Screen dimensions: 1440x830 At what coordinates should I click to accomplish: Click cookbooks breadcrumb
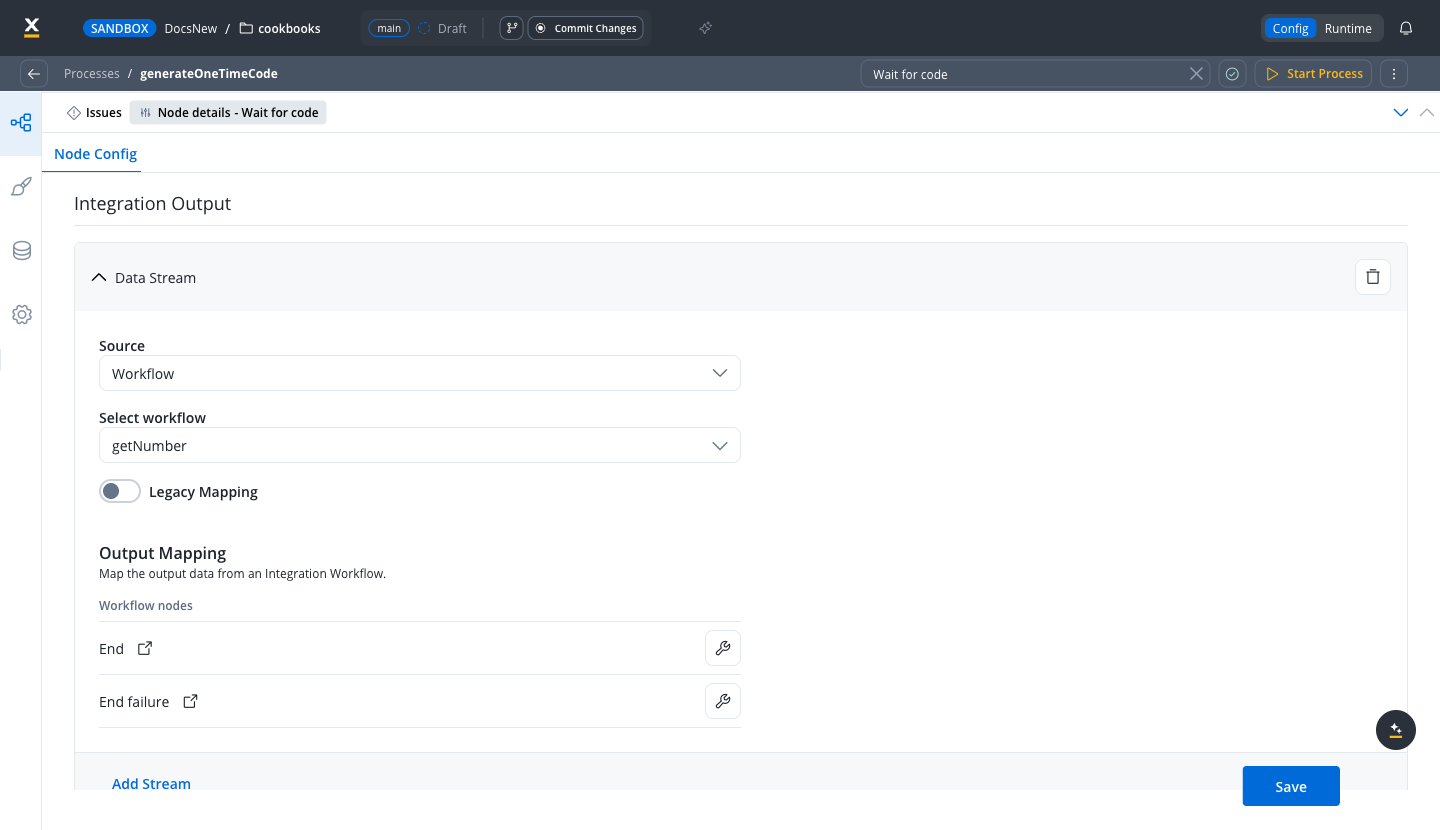pos(289,28)
